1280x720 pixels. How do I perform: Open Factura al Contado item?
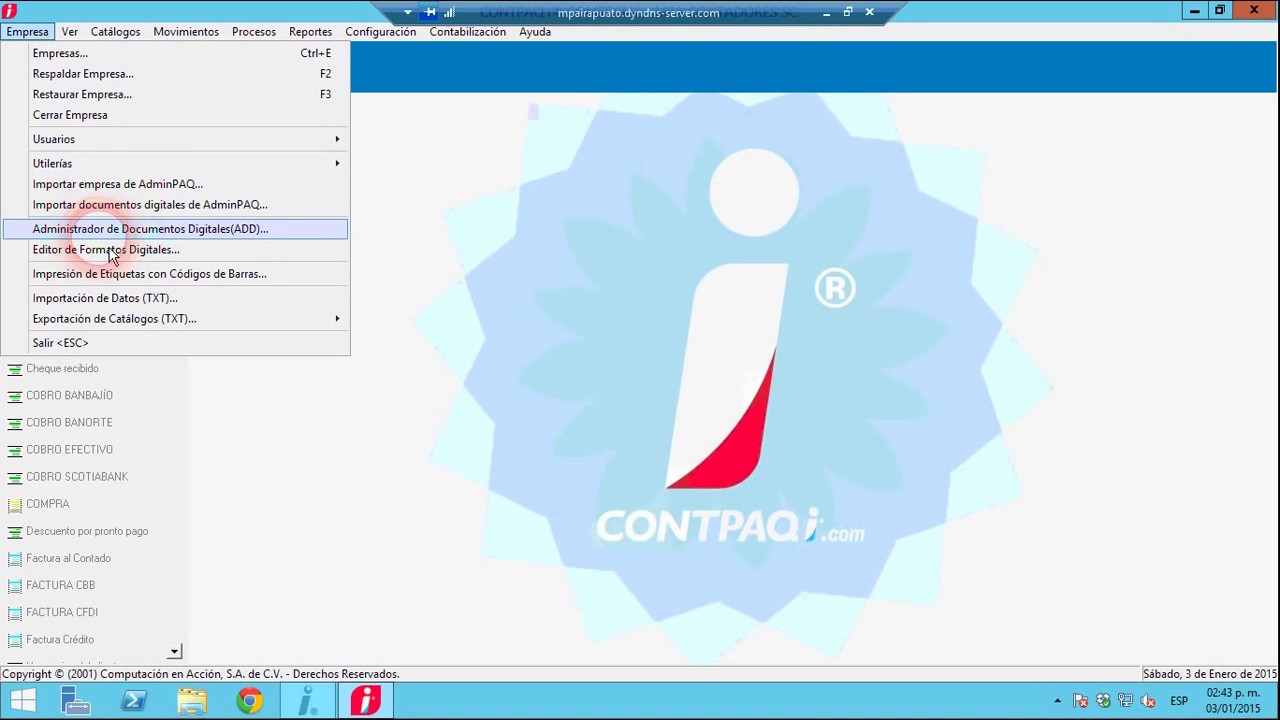point(68,558)
